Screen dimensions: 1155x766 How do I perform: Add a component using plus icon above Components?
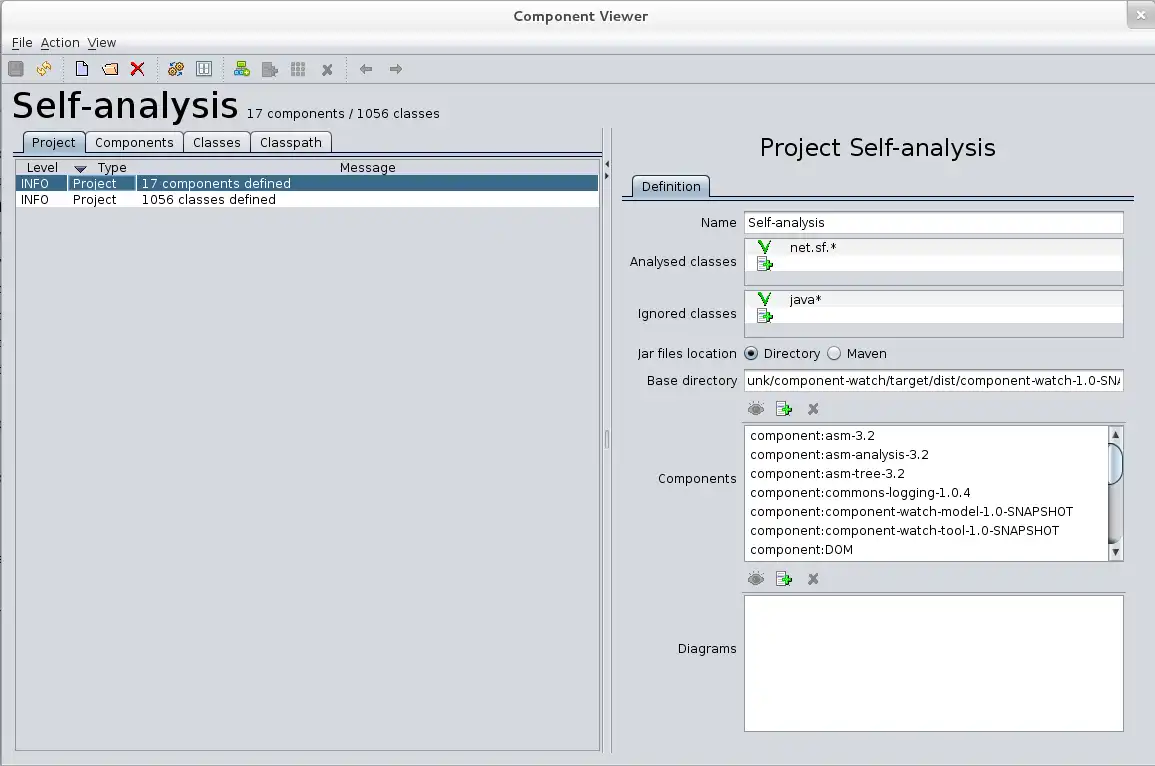[784, 409]
